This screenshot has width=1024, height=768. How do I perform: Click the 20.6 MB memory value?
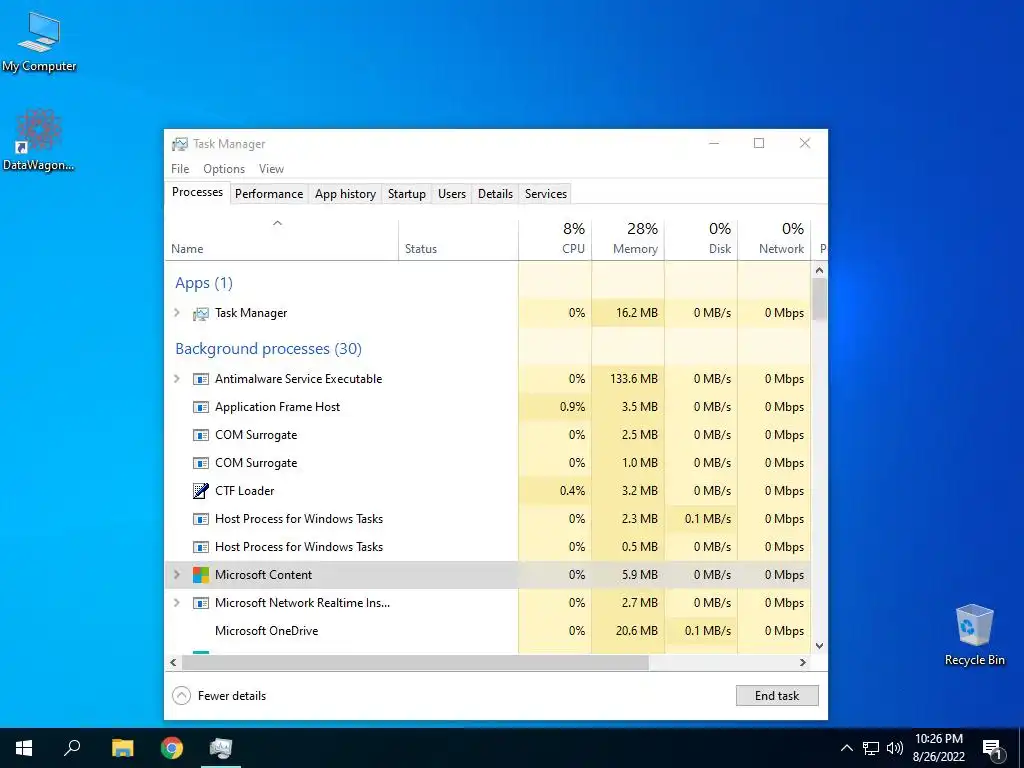pos(636,631)
